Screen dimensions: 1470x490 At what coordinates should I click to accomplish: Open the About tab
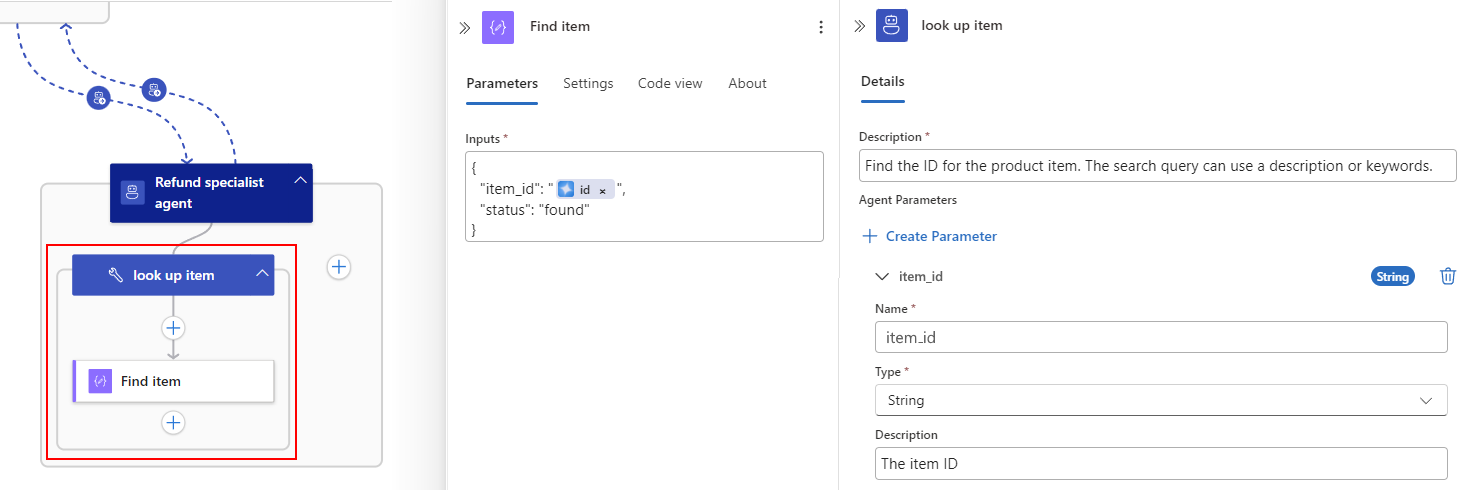(747, 83)
